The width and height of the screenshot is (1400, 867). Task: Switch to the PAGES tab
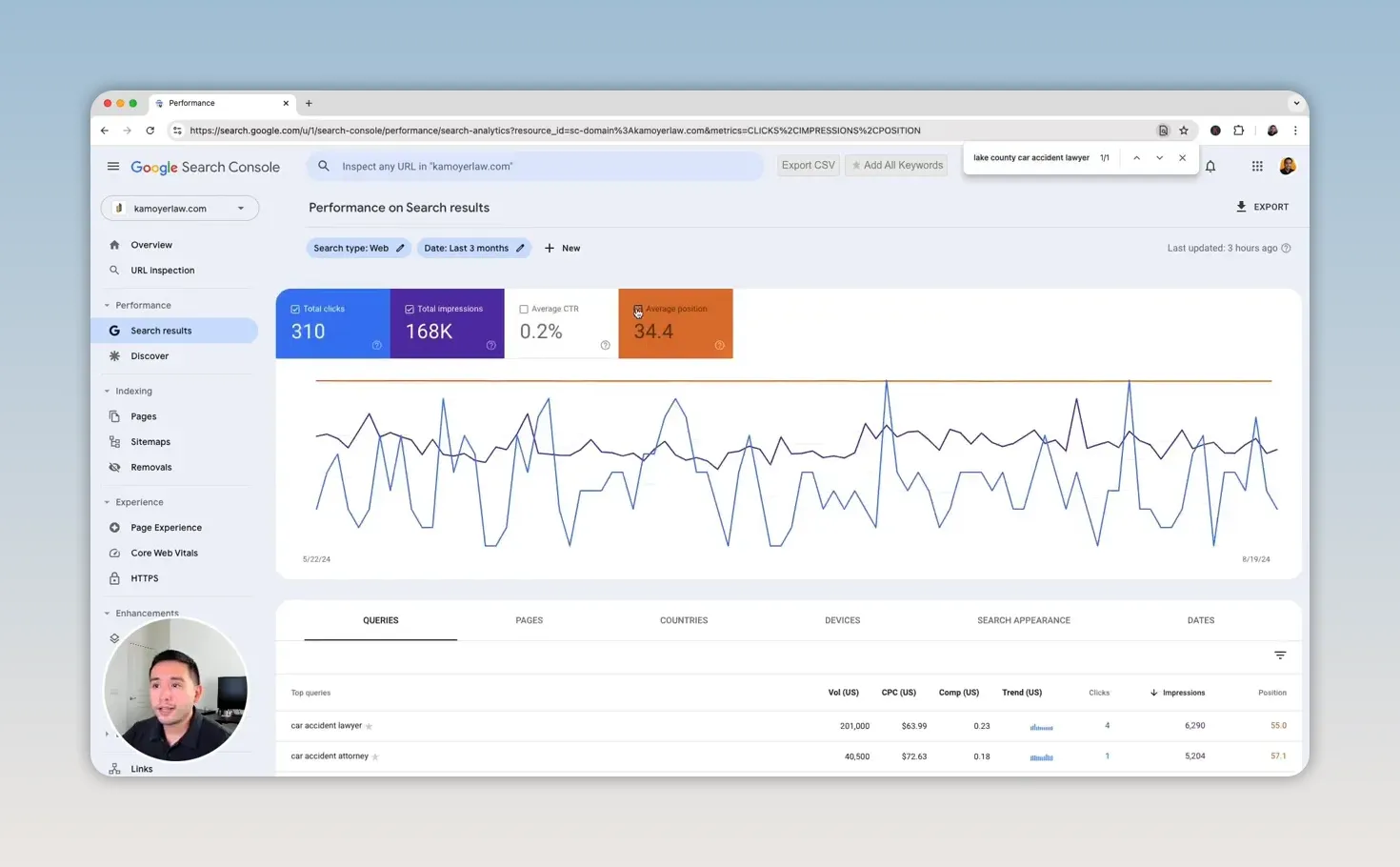530,621
